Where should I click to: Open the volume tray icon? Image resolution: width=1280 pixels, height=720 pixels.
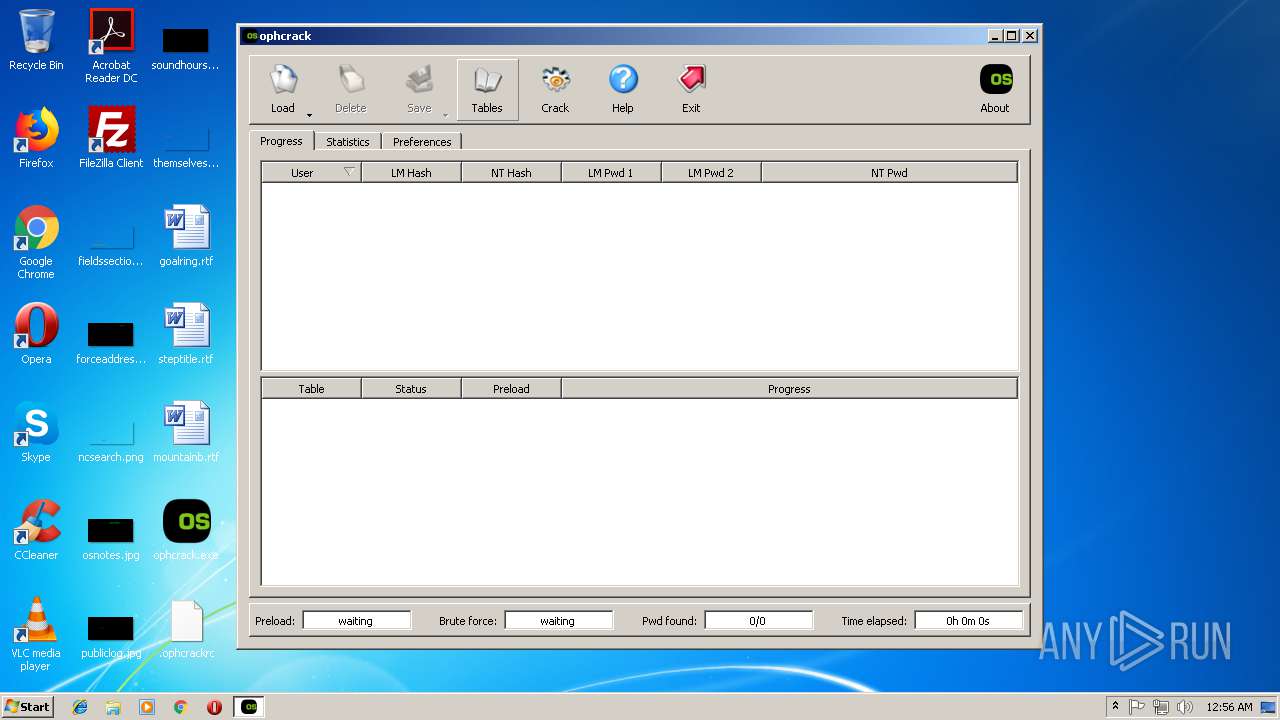point(1185,707)
